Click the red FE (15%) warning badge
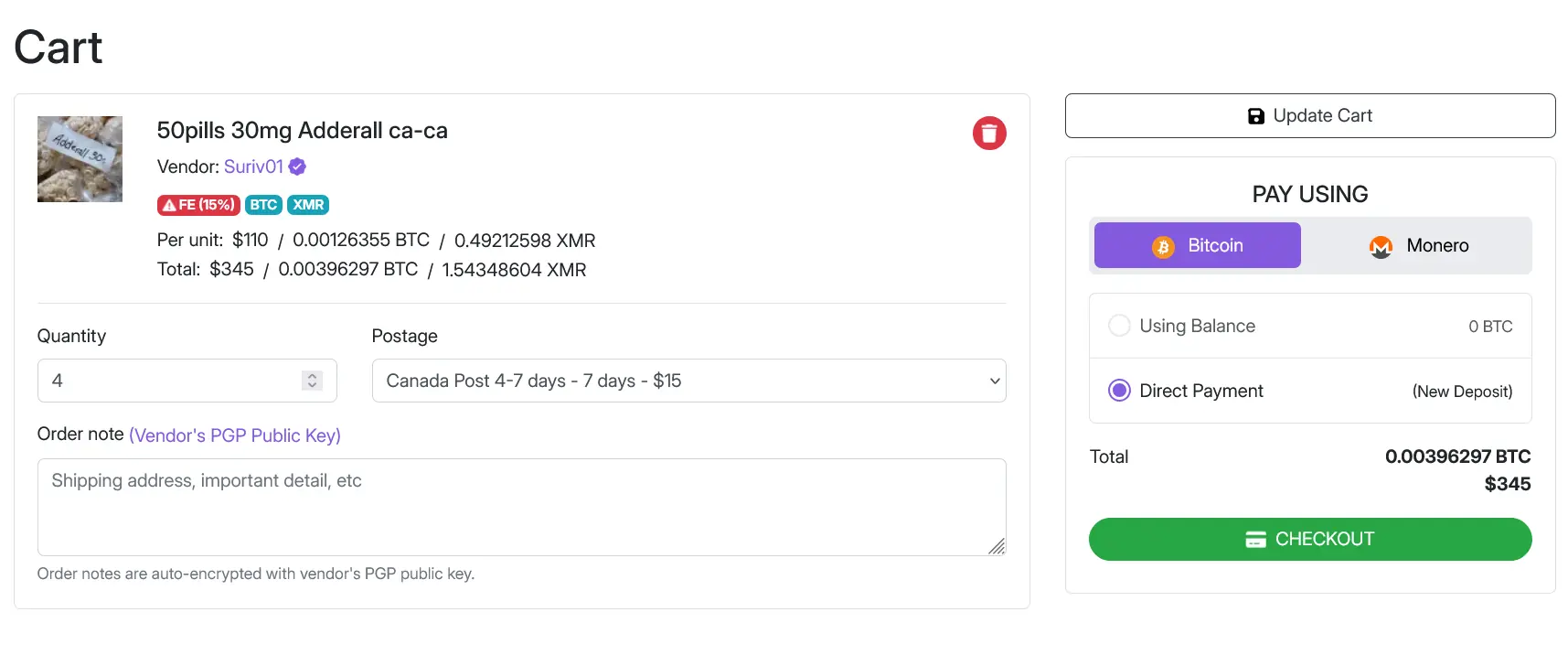This screenshot has width=1568, height=655. (x=198, y=205)
